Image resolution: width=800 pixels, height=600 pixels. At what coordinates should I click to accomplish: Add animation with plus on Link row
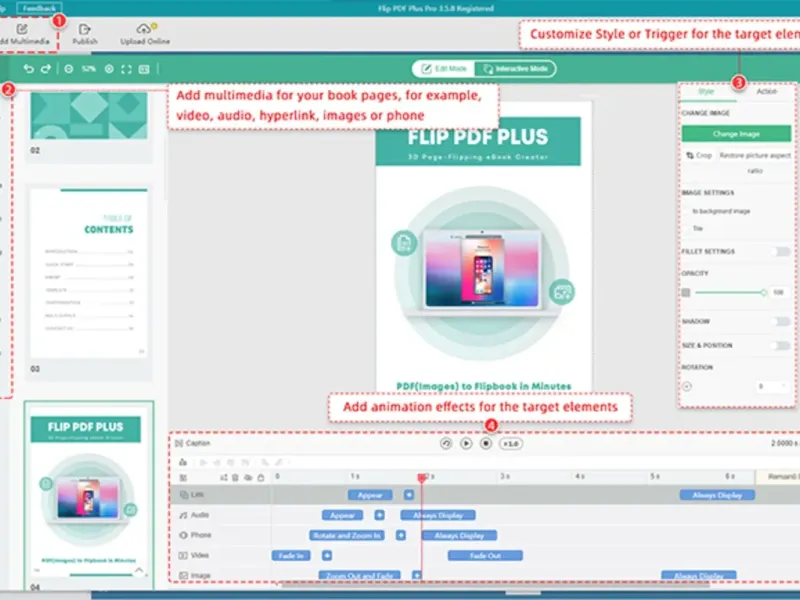(x=409, y=495)
